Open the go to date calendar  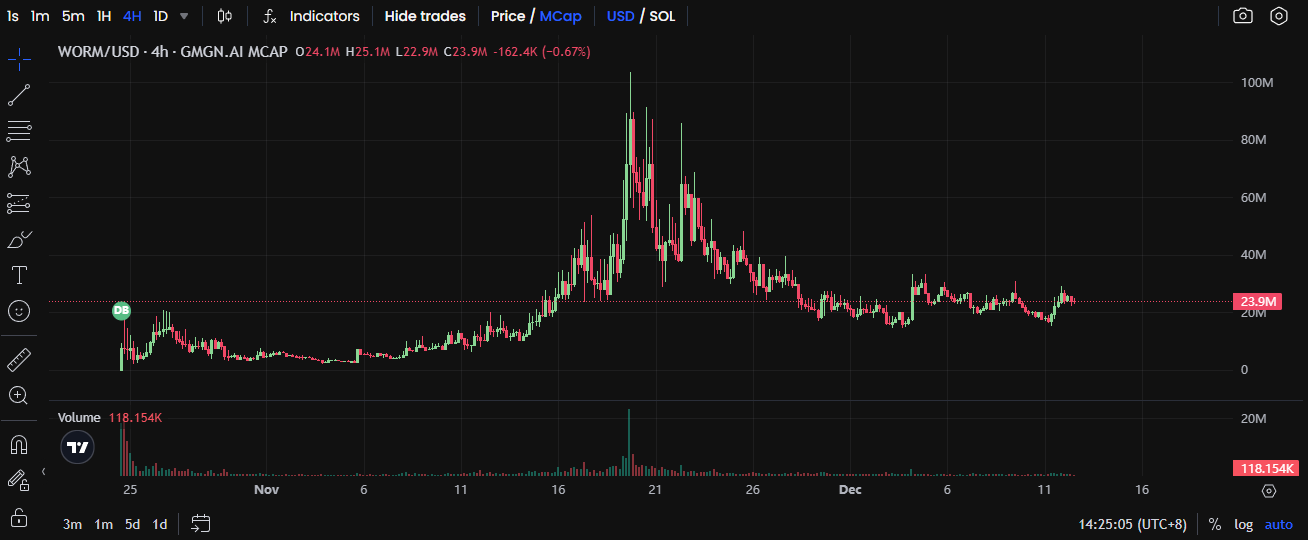tap(201, 524)
